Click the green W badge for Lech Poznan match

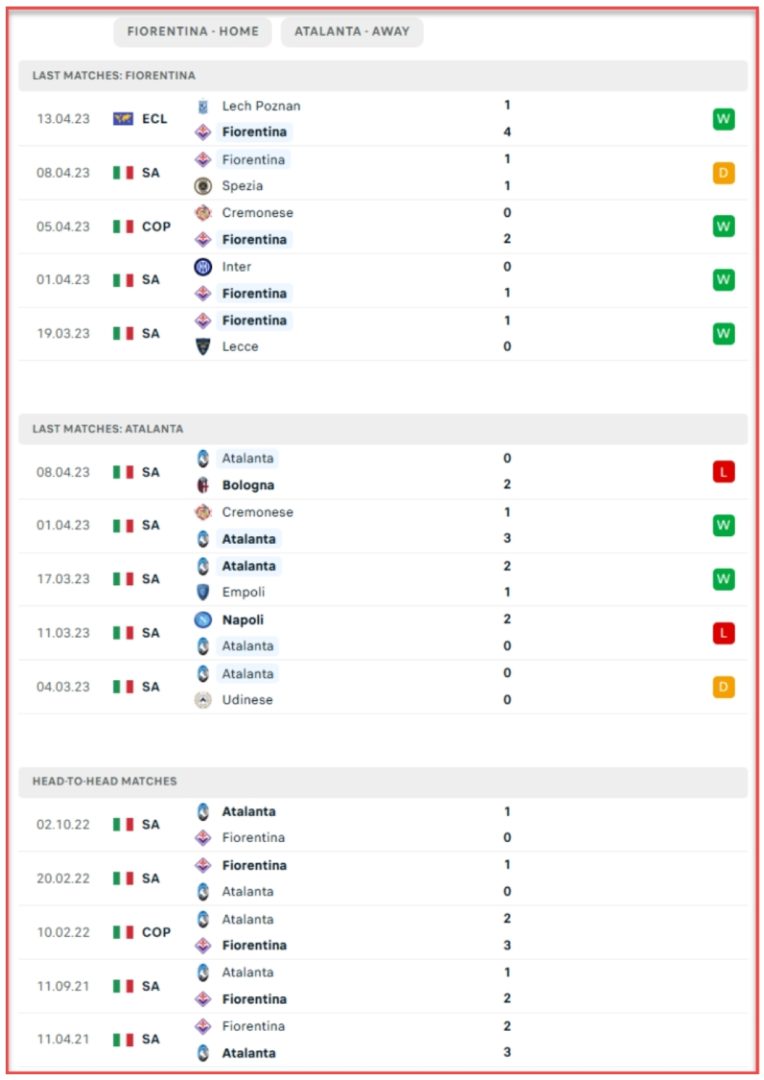[723, 119]
